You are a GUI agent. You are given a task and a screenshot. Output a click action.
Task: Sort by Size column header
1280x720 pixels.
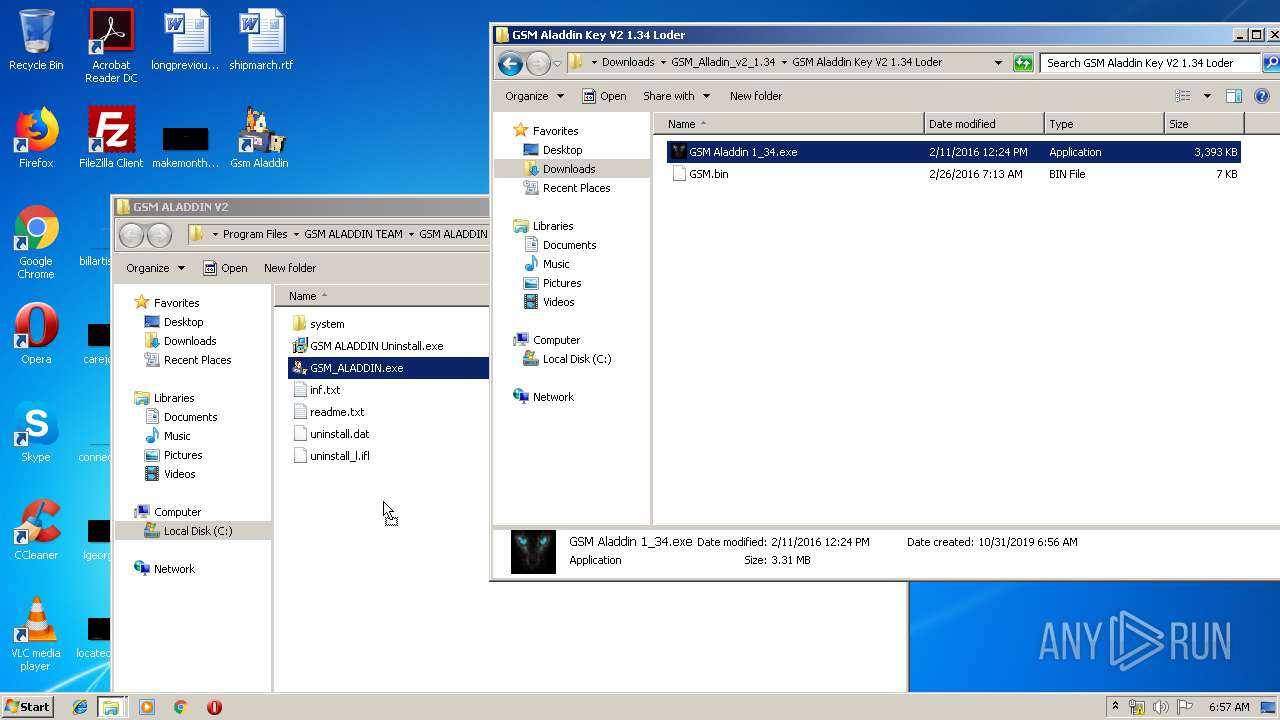click(x=1204, y=124)
